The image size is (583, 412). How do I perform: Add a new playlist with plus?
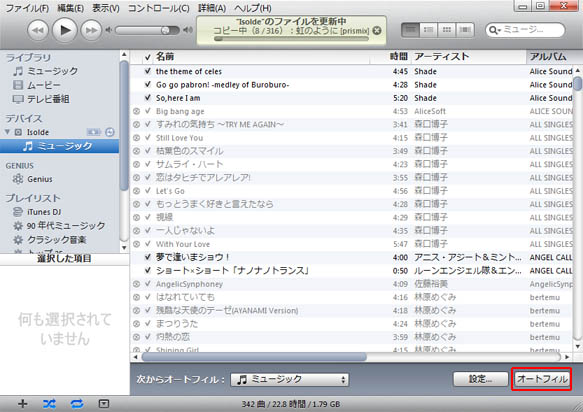coord(22,403)
